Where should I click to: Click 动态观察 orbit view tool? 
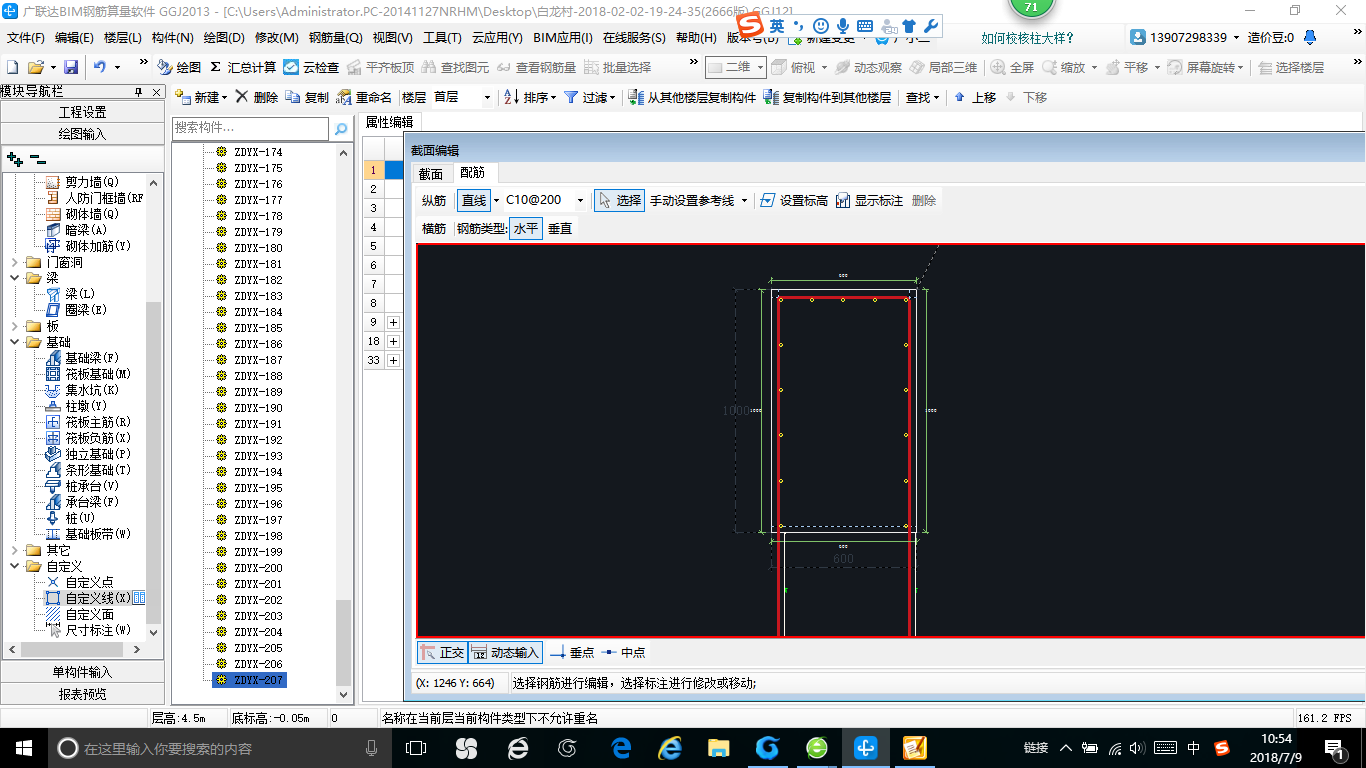pyautogui.click(x=869, y=67)
